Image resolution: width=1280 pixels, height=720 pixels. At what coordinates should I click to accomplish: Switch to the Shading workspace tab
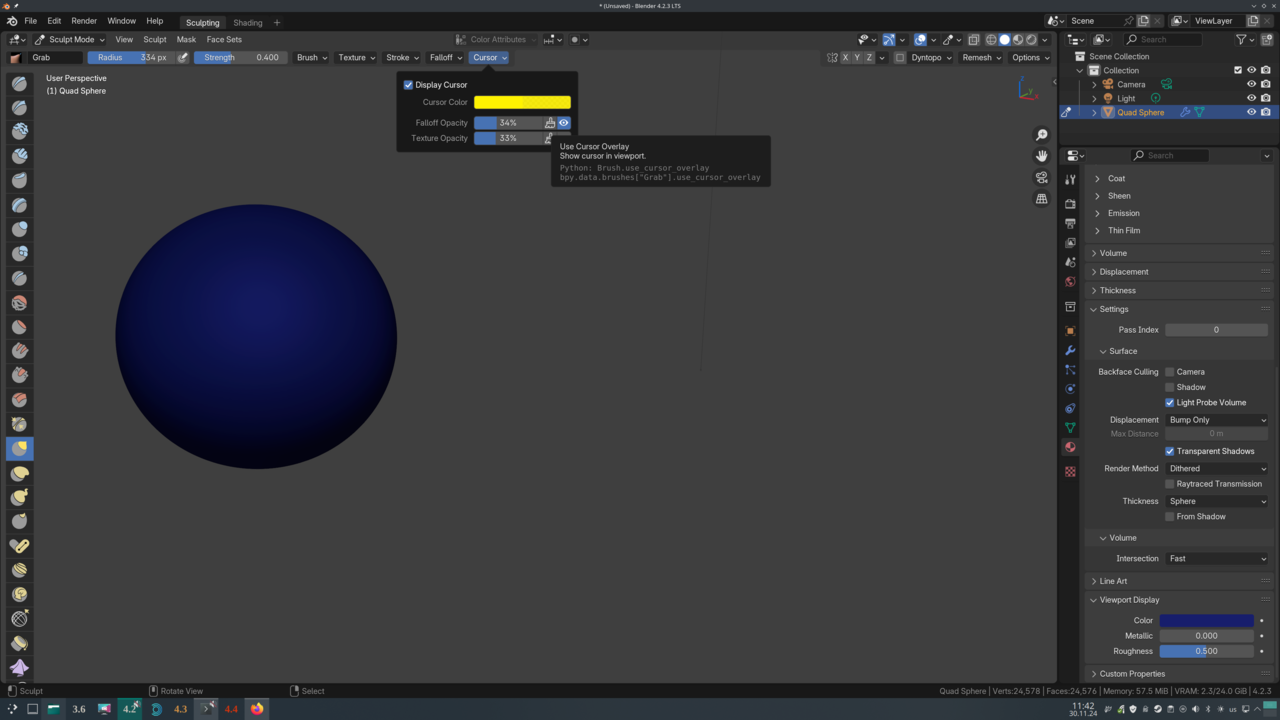click(x=247, y=22)
